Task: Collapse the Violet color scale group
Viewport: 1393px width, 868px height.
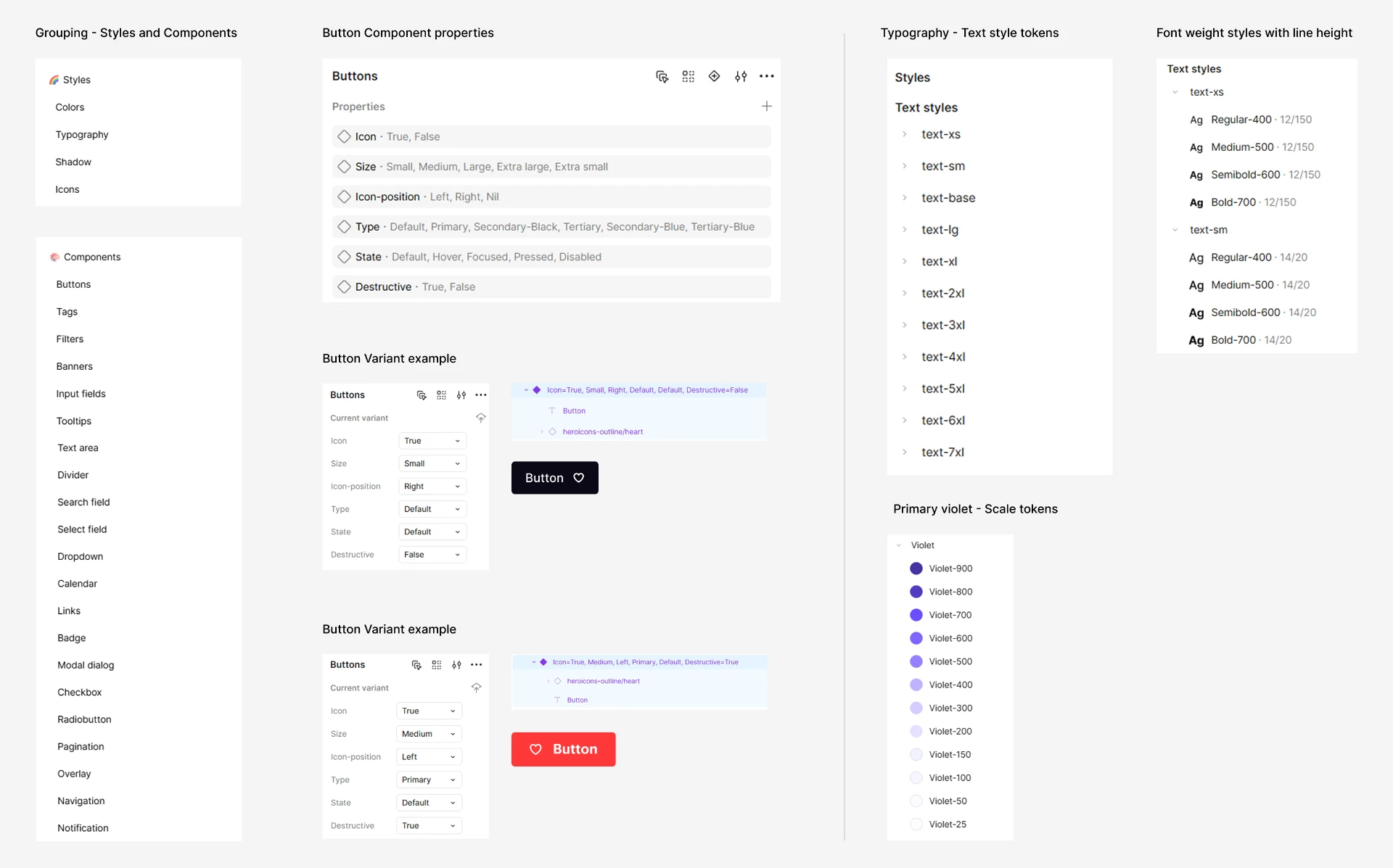Action: 898,545
